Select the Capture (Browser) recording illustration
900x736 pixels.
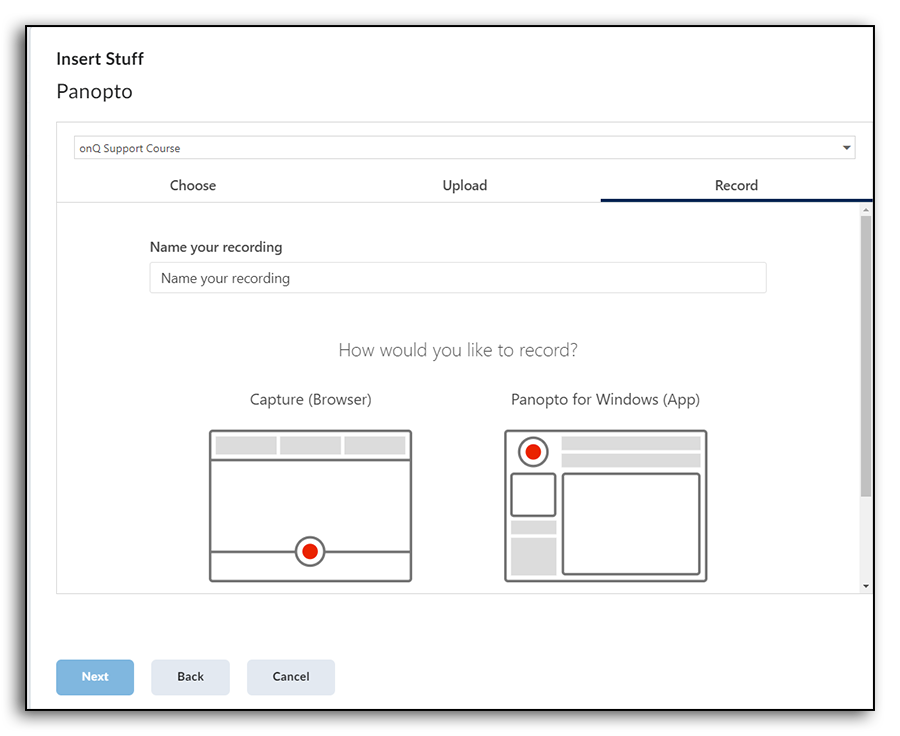310,506
